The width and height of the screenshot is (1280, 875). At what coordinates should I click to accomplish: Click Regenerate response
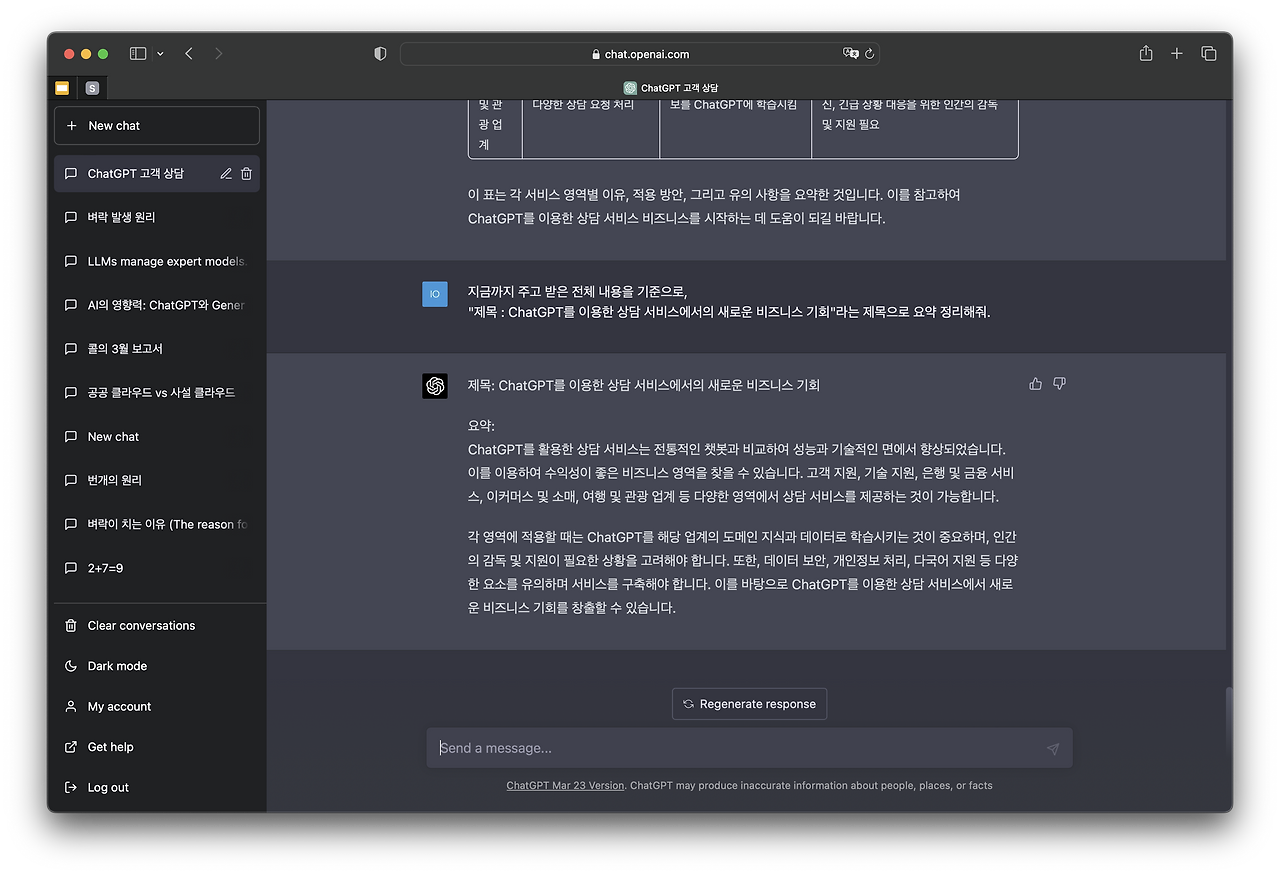pyautogui.click(x=749, y=704)
